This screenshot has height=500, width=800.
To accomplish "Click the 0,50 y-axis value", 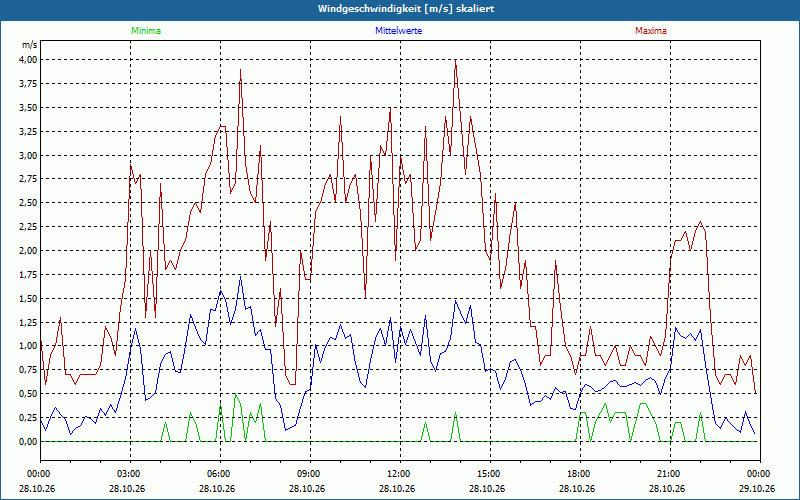I will pyautogui.click(x=28, y=394).
